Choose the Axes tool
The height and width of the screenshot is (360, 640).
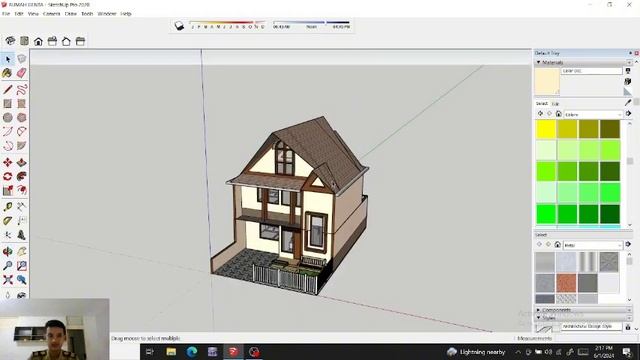coord(7,235)
